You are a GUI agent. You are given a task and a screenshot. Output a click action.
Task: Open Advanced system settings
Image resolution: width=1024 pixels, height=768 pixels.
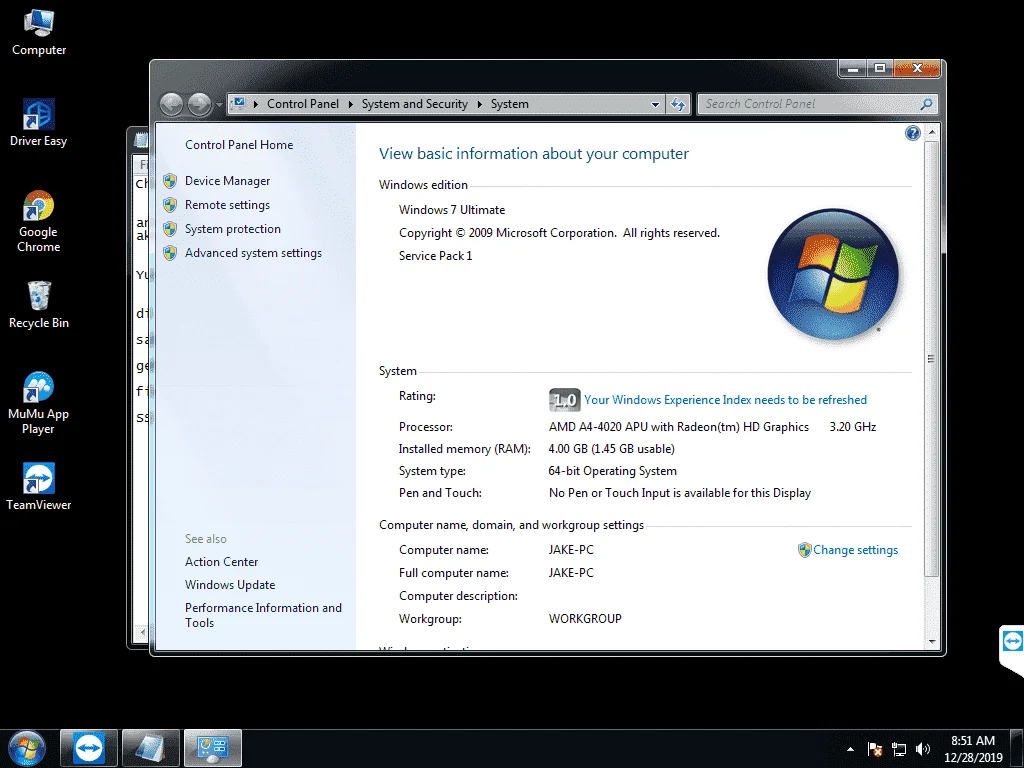pyautogui.click(x=253, y=253)
